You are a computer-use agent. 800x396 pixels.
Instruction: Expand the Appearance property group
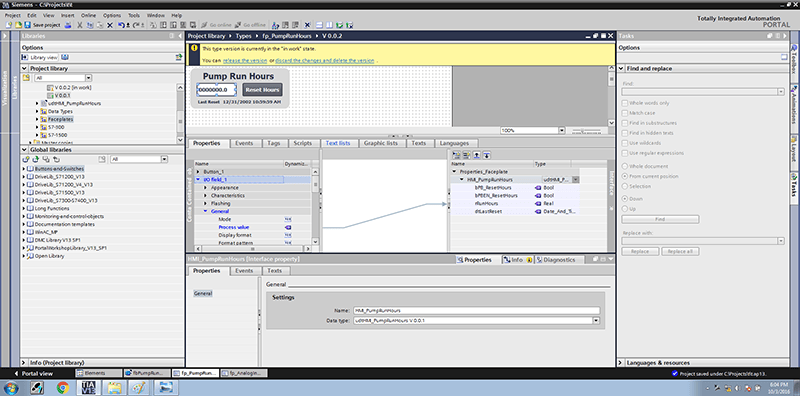coord(206,188)
